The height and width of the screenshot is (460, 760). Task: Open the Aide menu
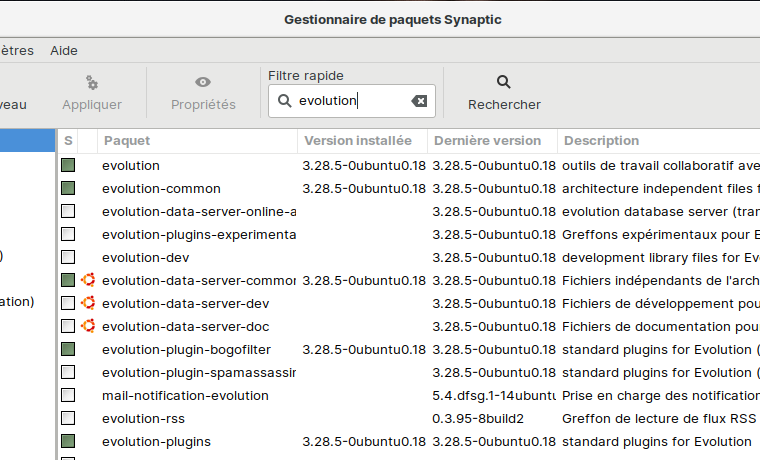point(64,50)
